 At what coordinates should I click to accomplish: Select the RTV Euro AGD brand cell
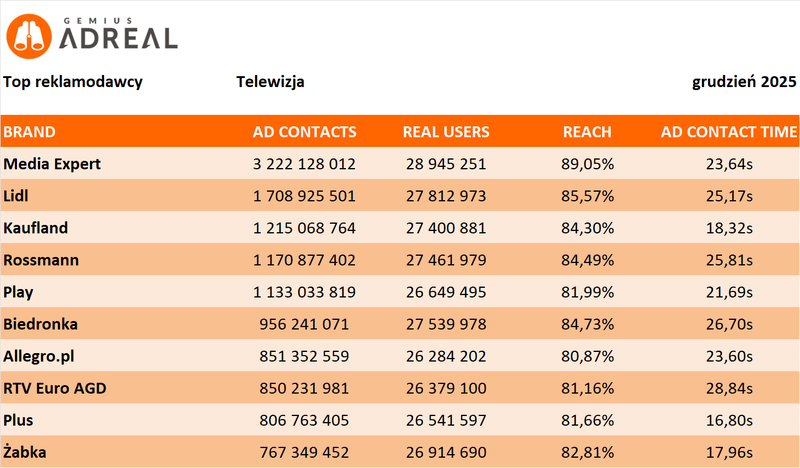tap(54, 389)
